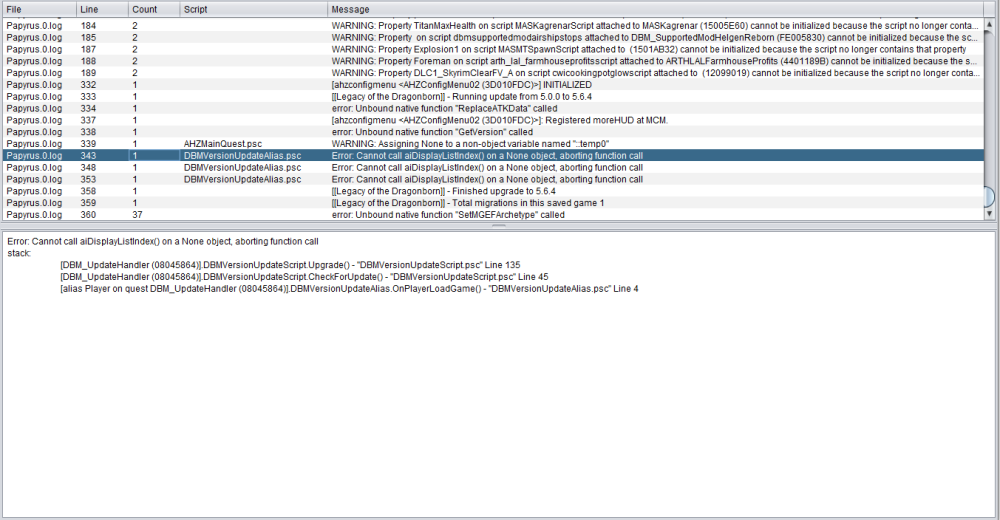This screenshot has width=1000, height=520.
Task: Select the SetMGEFArchetype row with count 37
Action: click(492, 214)
